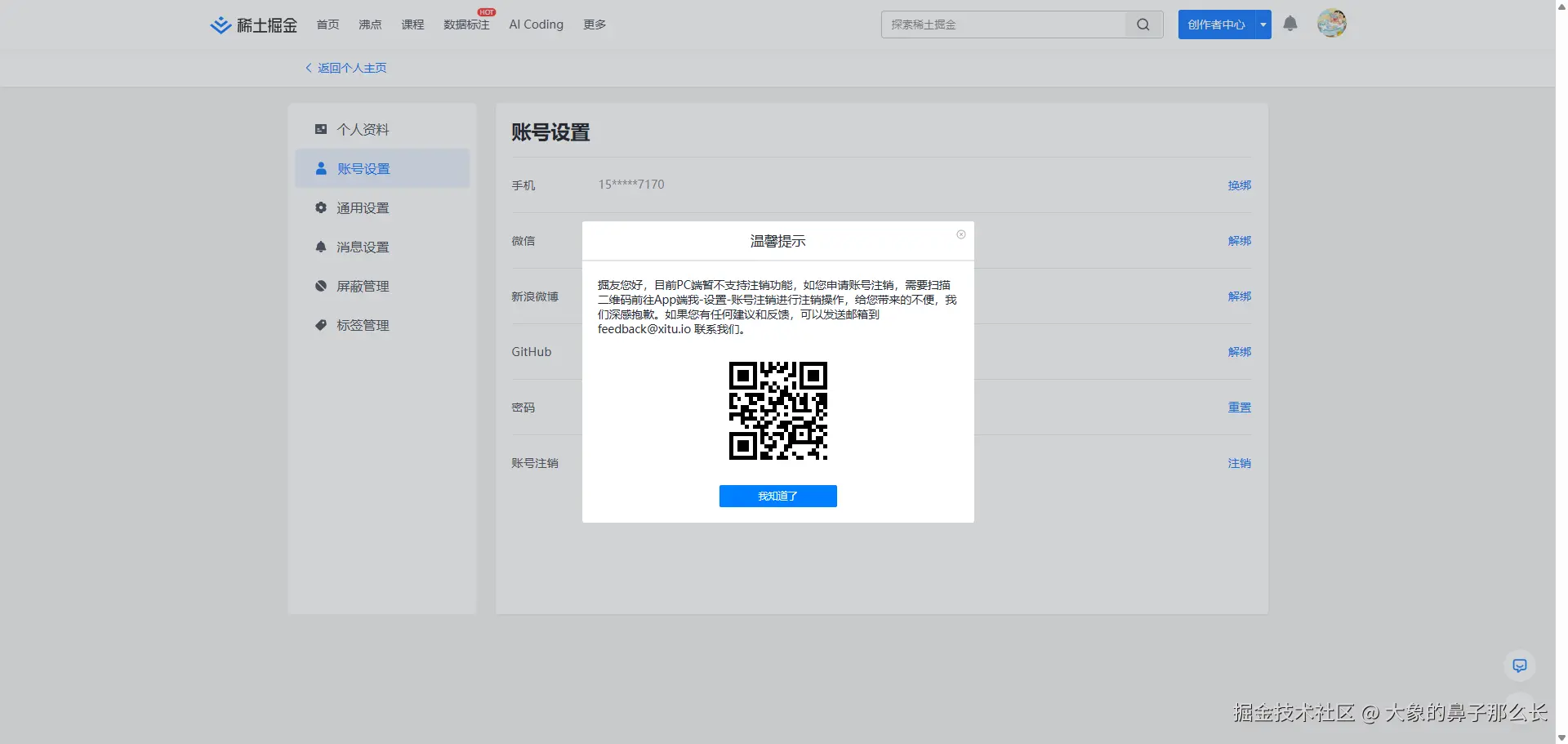Click the 探索稀土掘金 search input field

pyautogui.click(x=1004, y=24)
